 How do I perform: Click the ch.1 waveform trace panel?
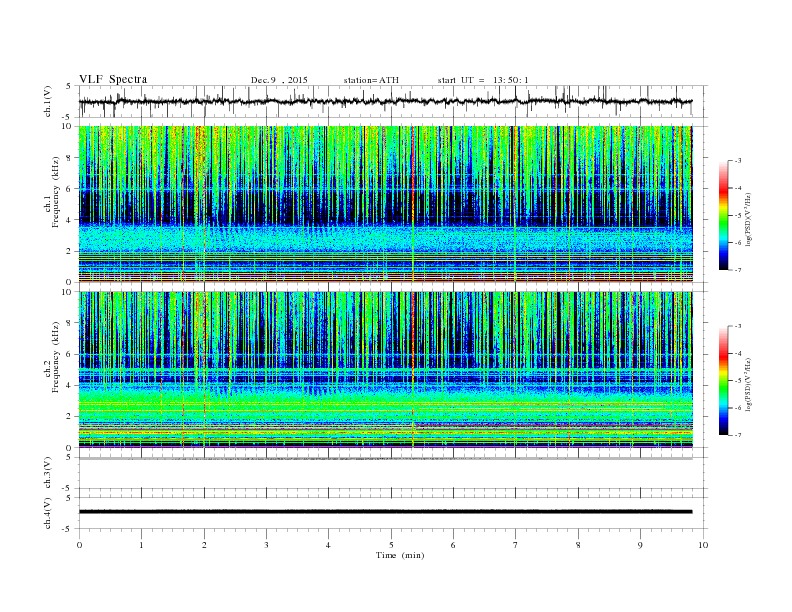click(x=393, y=101)
